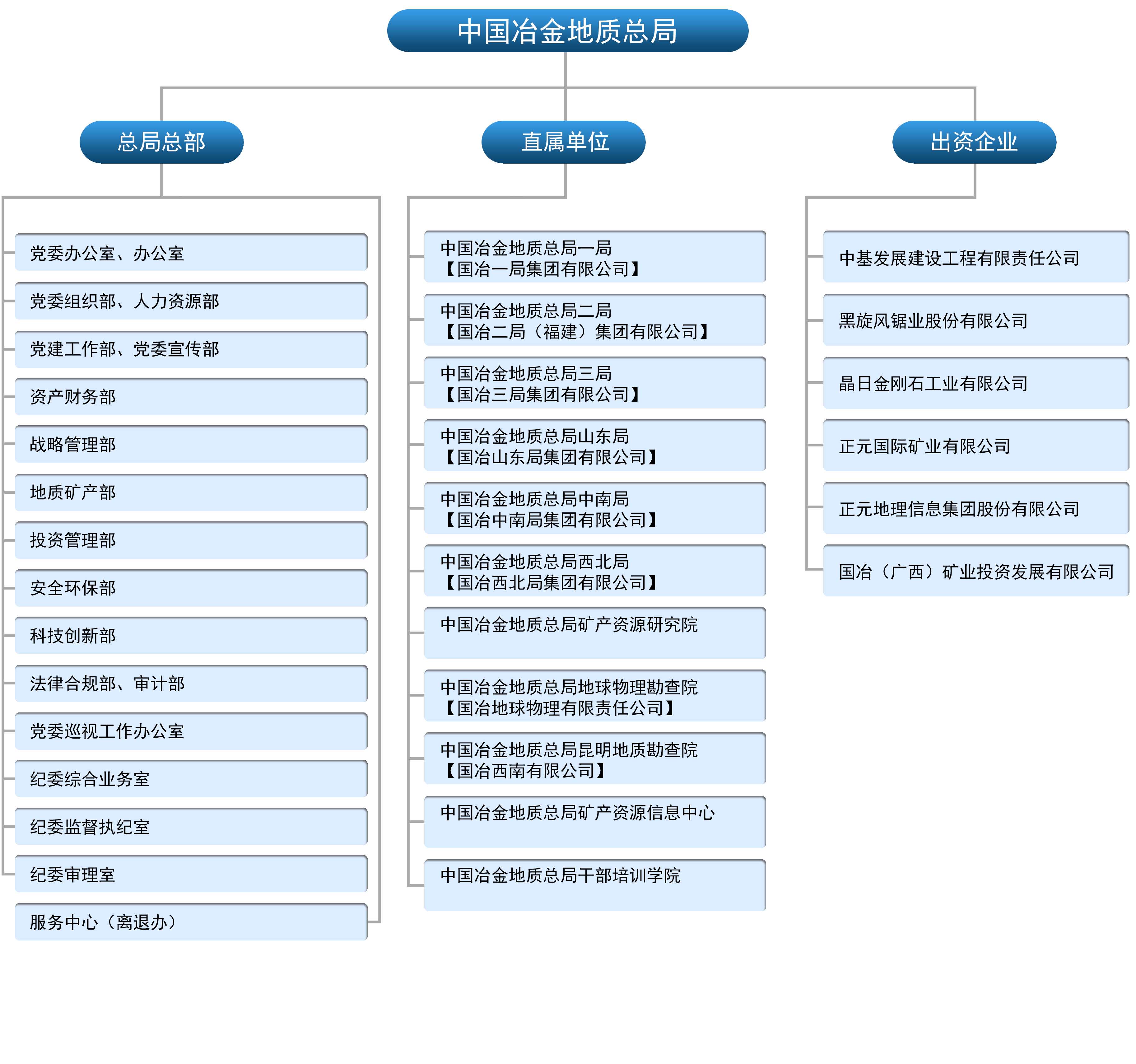The image size is (1136, 1064).
Task: Select 党委组织部、人力资源部 box
Action: [x=191, y=301]
